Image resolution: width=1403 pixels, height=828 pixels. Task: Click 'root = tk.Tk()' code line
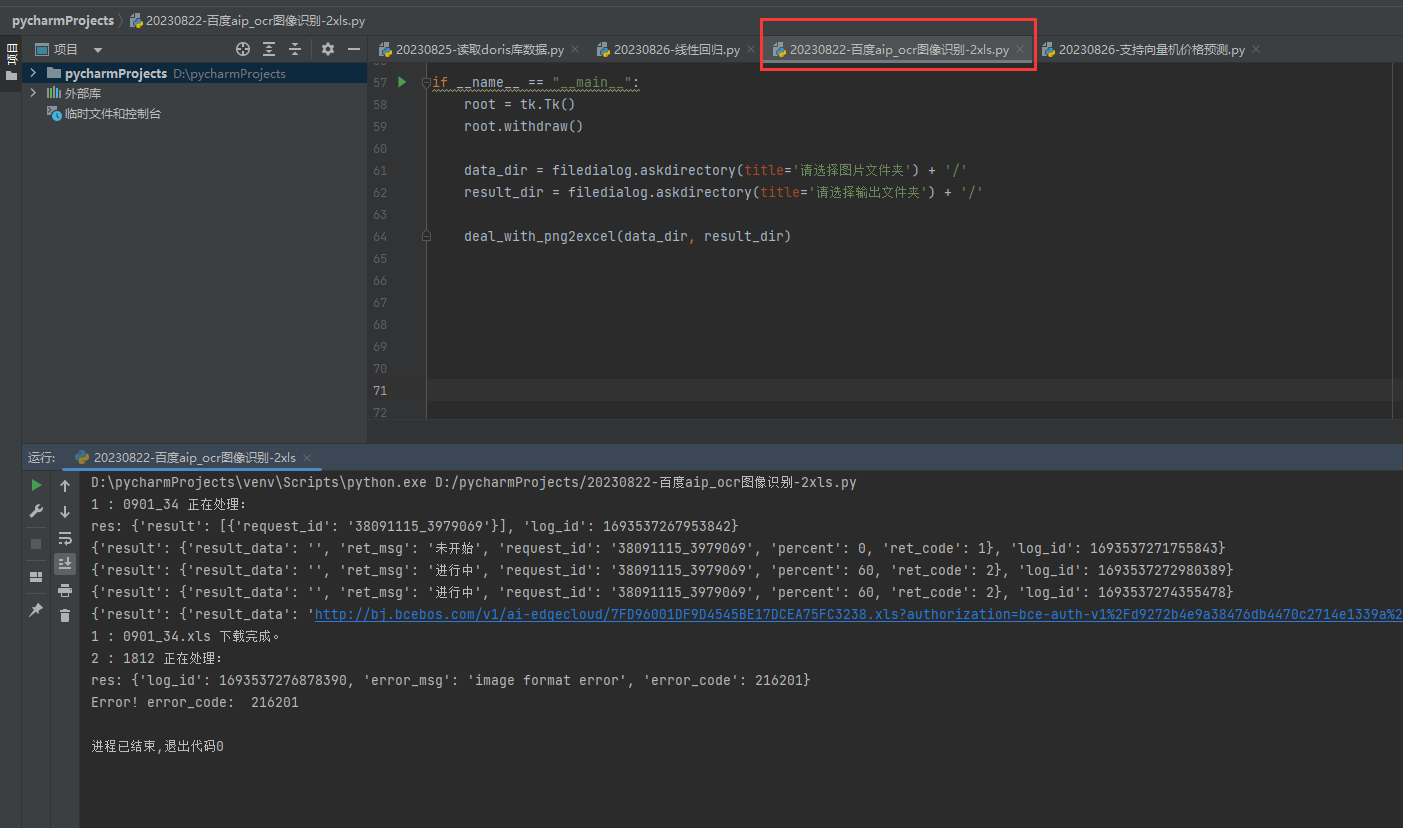point(520,104)
